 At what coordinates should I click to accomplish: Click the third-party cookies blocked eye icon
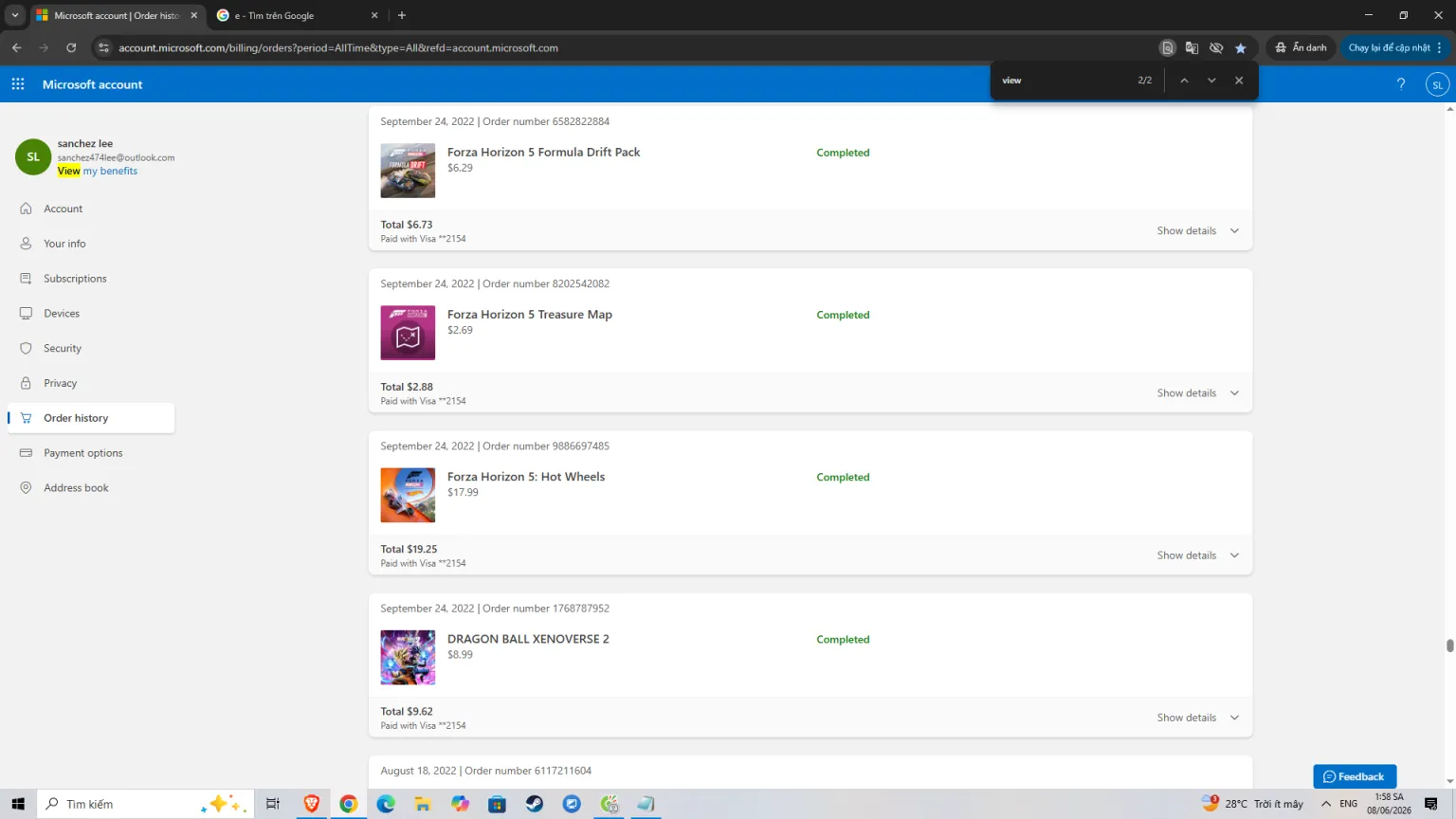(1216, 47)
